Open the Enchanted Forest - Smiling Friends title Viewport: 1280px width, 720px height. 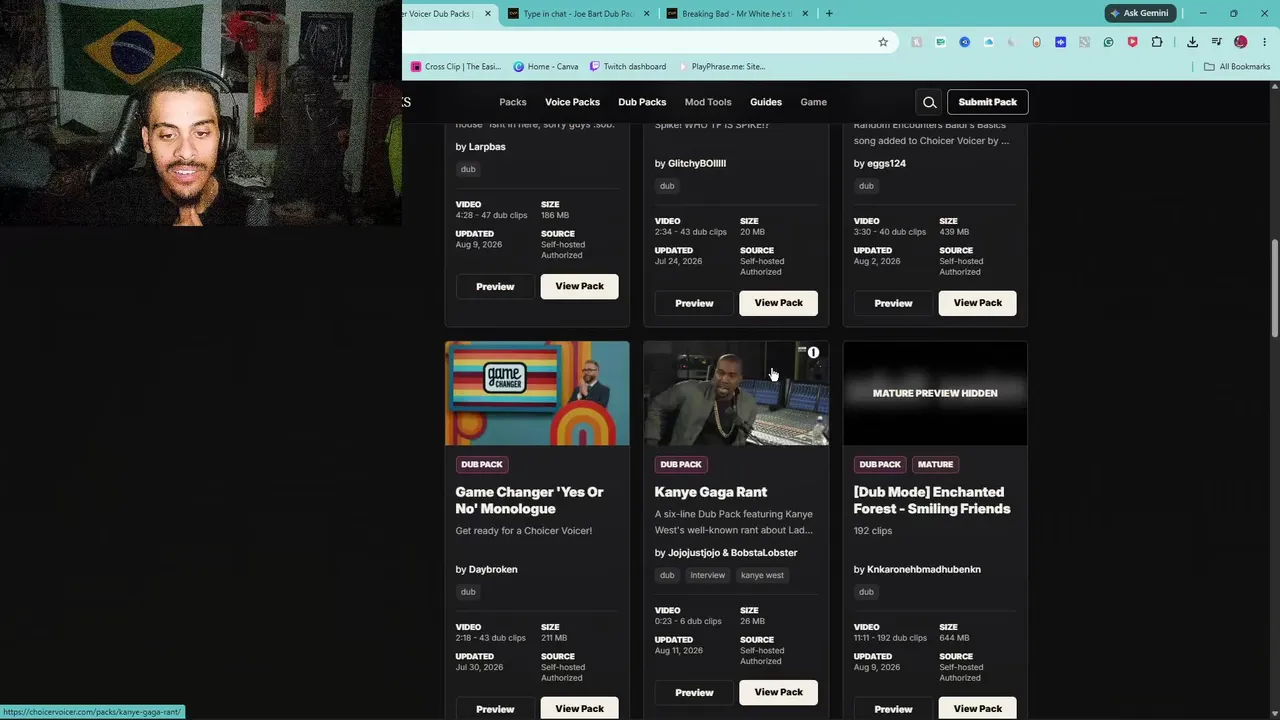coord(932,500)
